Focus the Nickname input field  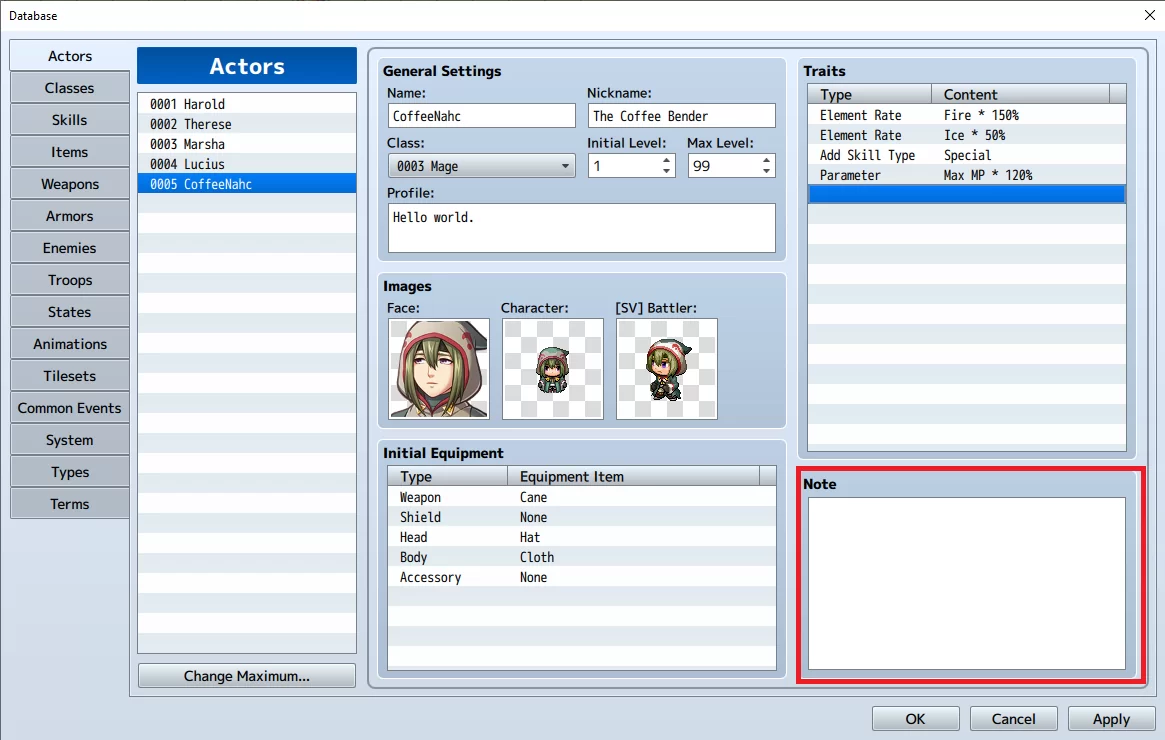681,116
